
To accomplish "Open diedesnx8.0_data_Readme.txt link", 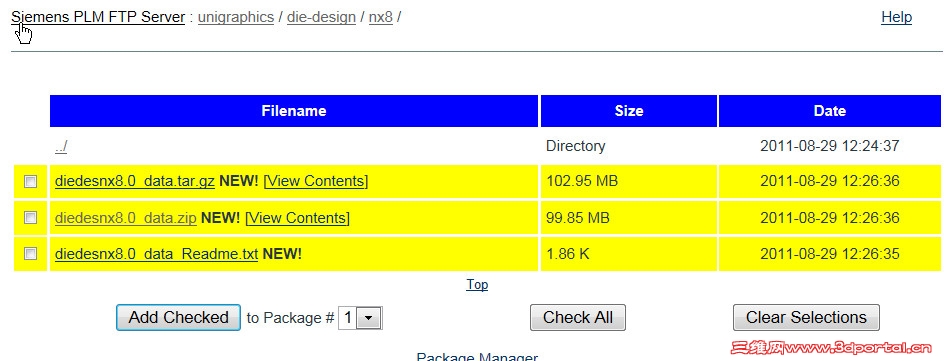I will (156, 254).
